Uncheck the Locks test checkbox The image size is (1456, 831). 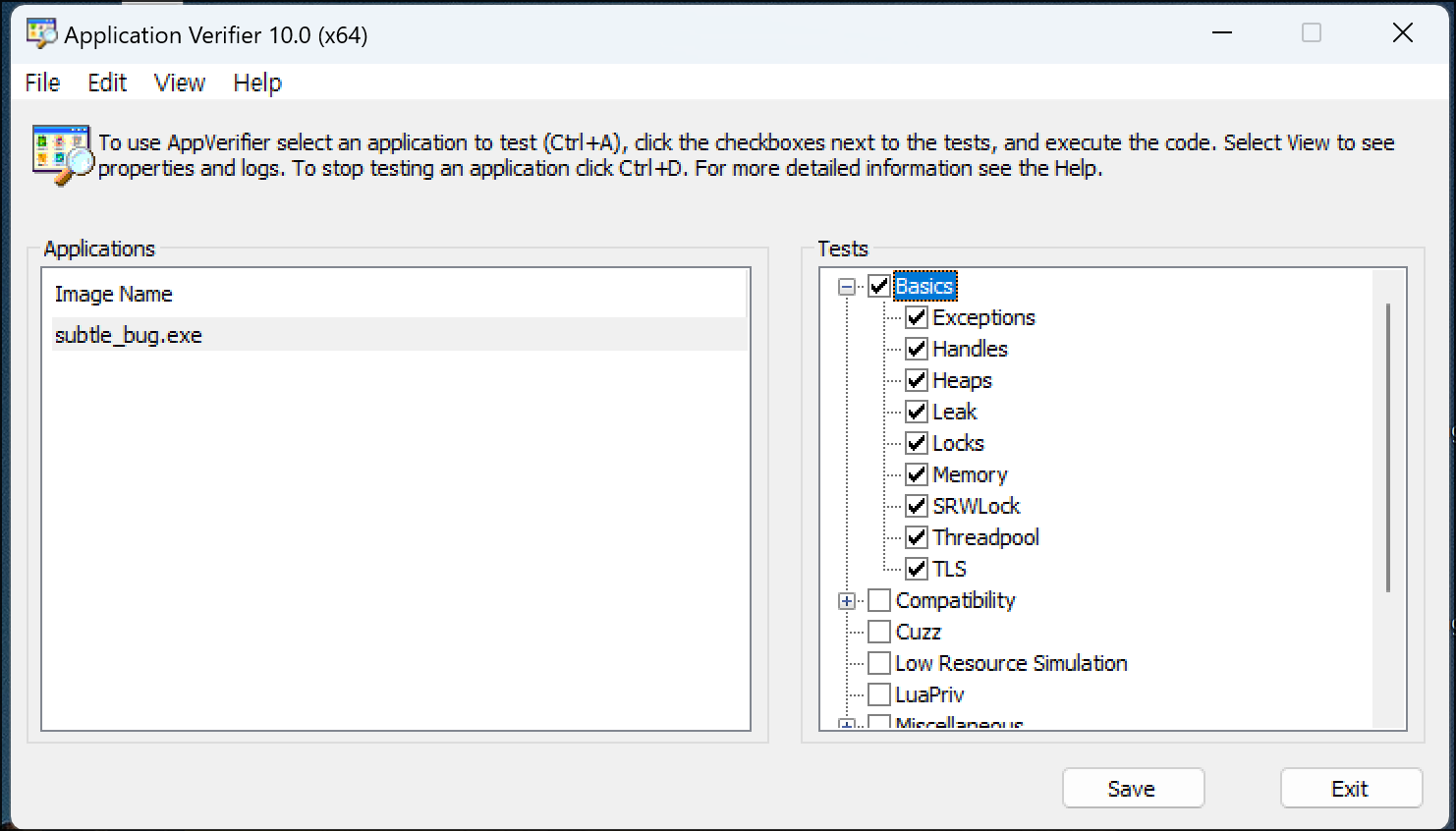[917, 443]
